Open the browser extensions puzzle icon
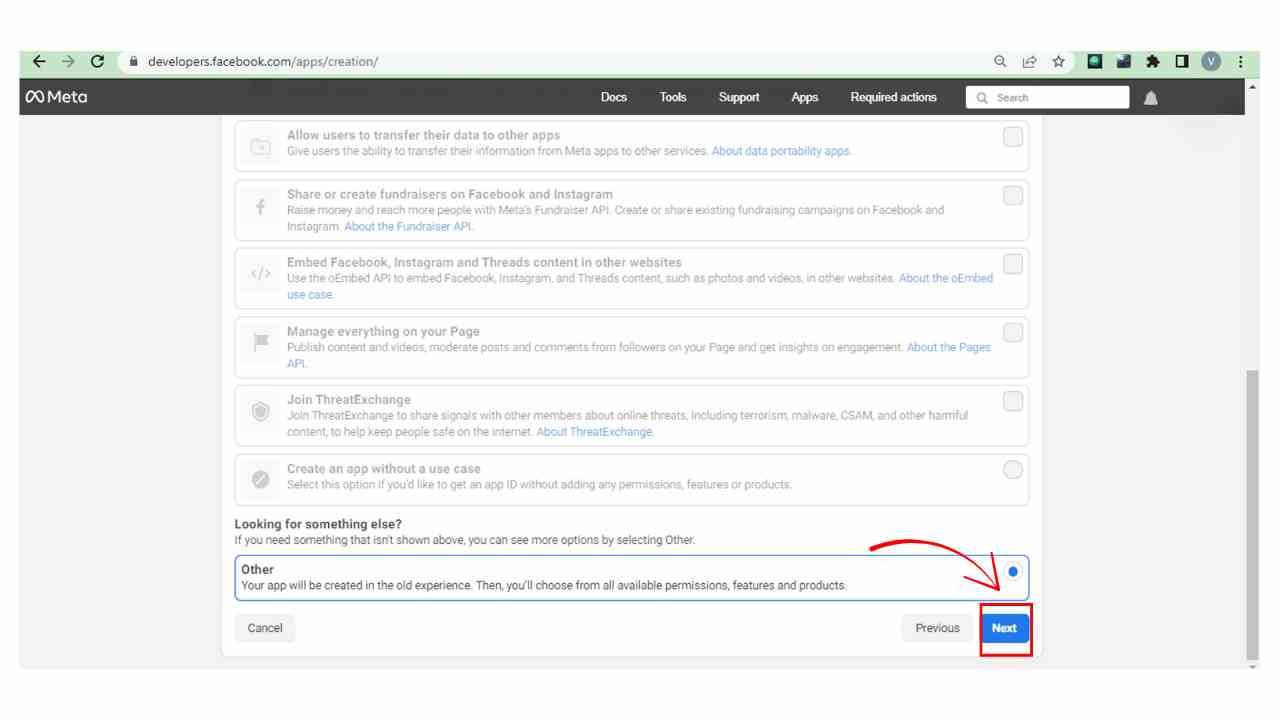Image resolution: width=1280 pixels, height=720 pixels. [1152, 62]
